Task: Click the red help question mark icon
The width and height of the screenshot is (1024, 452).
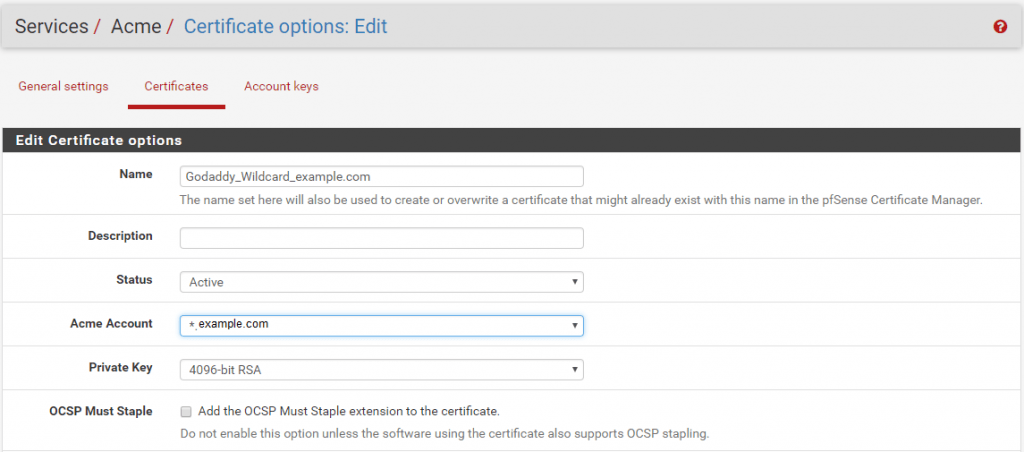Action: click(999, 27)
